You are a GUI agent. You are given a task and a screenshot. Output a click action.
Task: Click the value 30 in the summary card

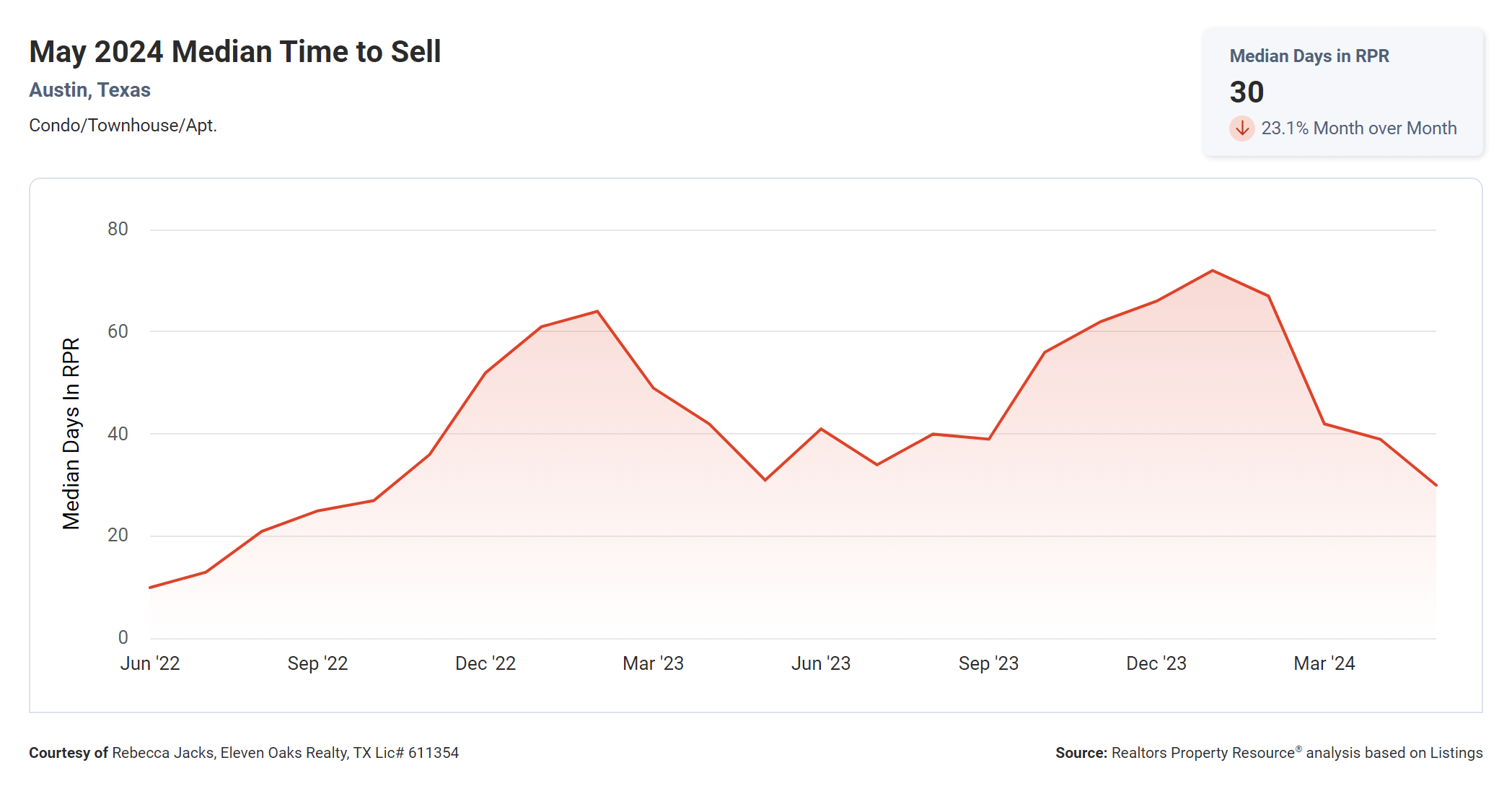point(1247,92)
